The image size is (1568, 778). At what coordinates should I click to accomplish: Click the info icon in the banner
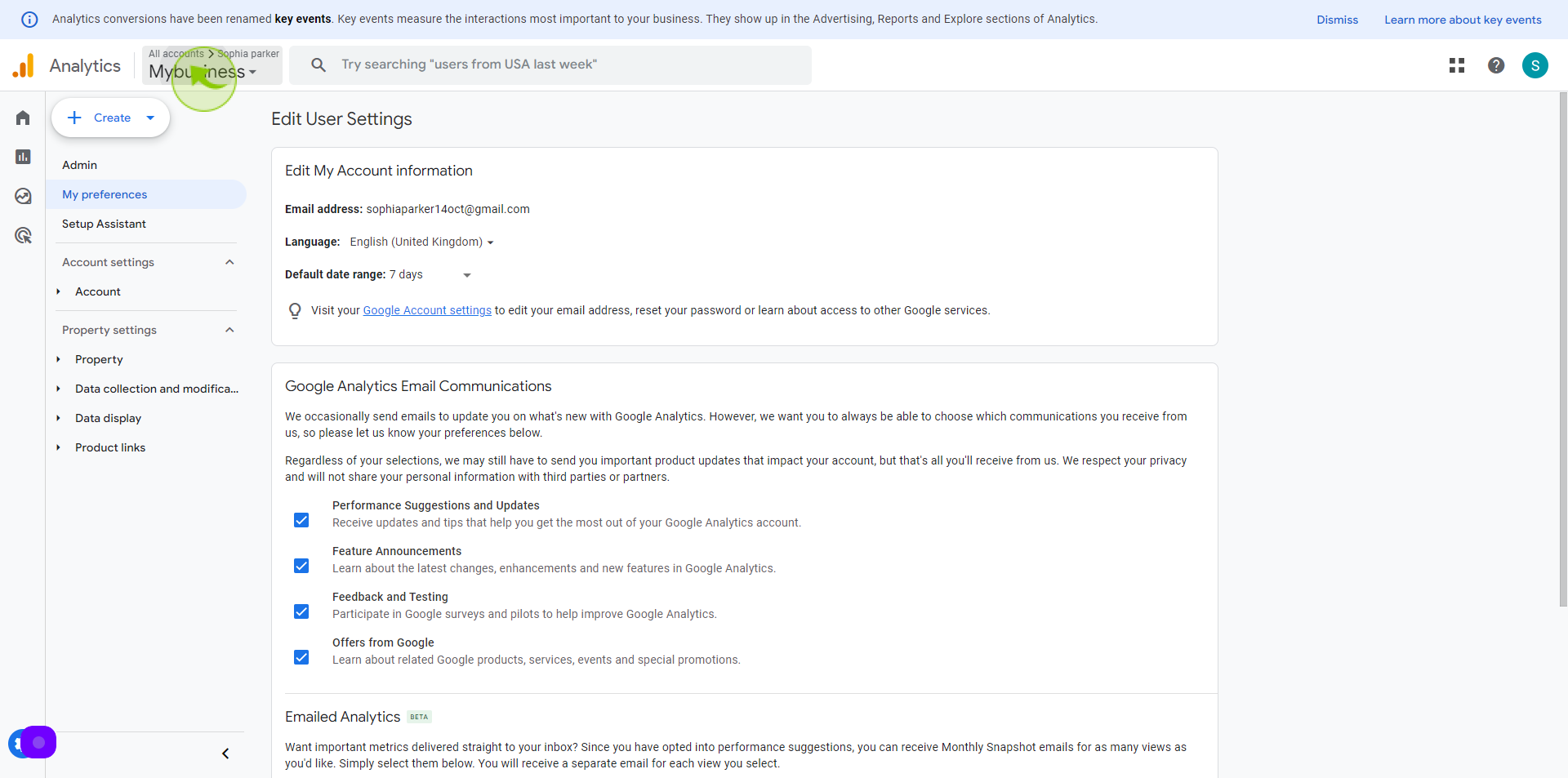(x=29, y=20)
